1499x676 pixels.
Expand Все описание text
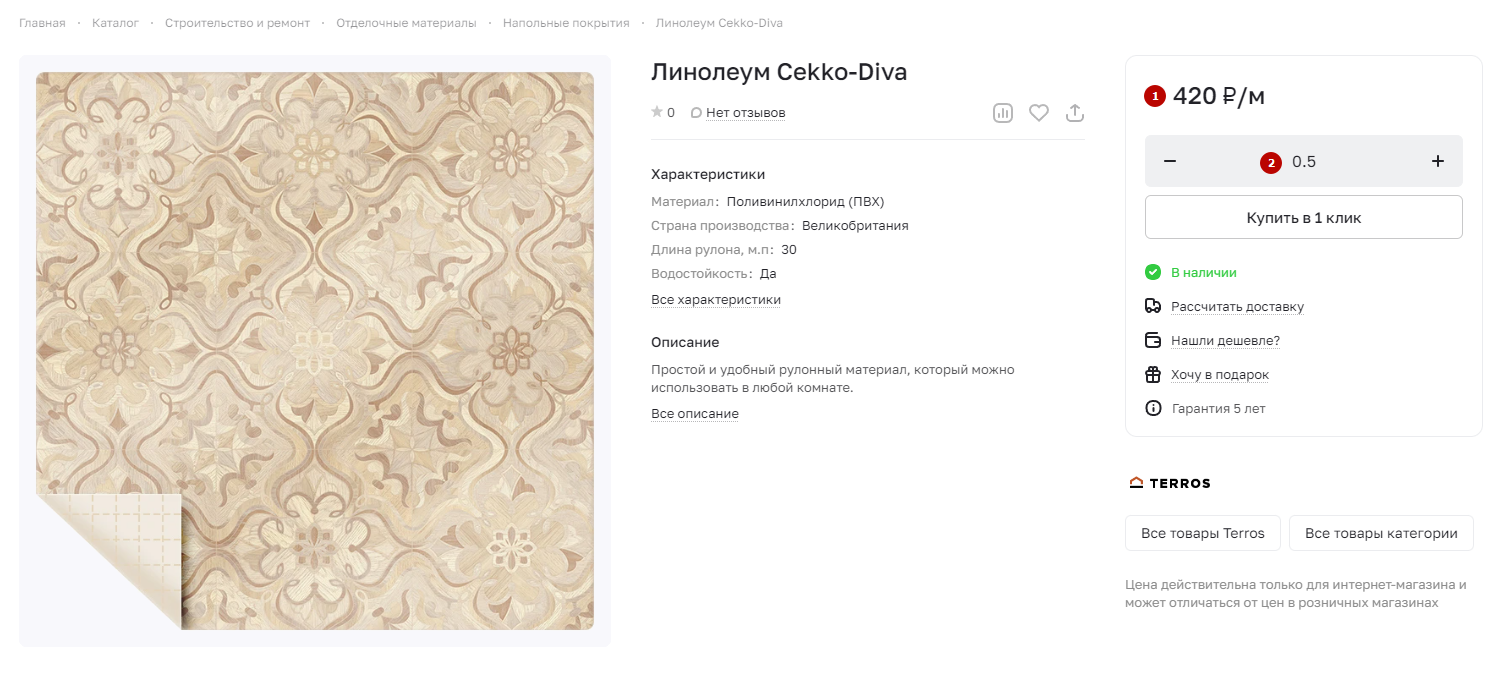(695, 414)
